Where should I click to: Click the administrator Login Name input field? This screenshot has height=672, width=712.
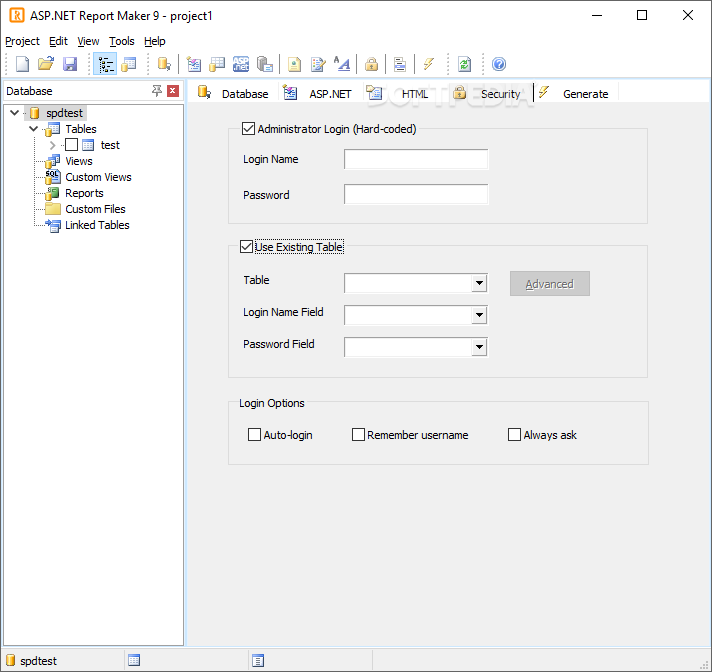click(x=416, y=159)
